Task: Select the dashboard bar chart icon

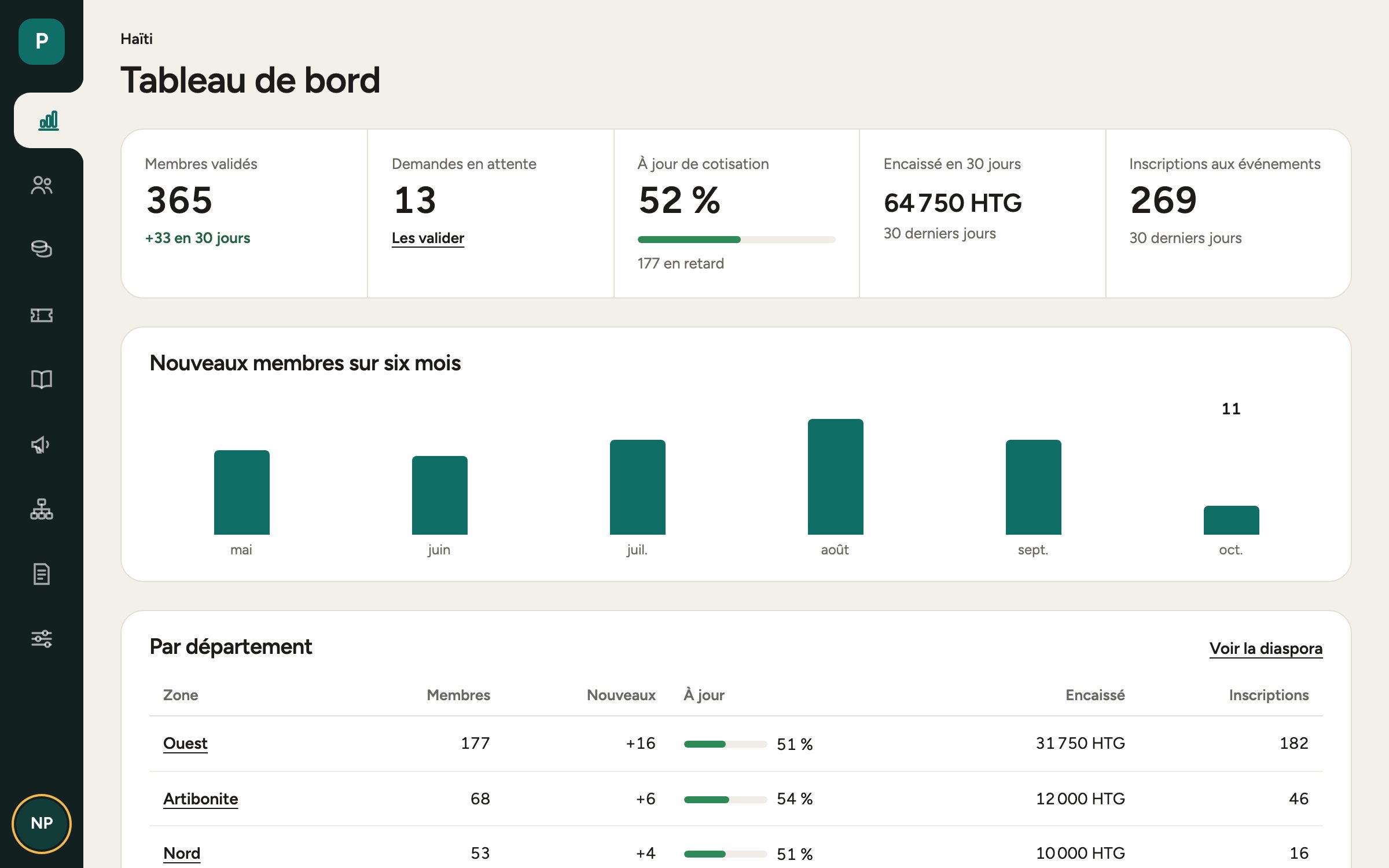Action: pyautogui.click(x=49, y=120)
